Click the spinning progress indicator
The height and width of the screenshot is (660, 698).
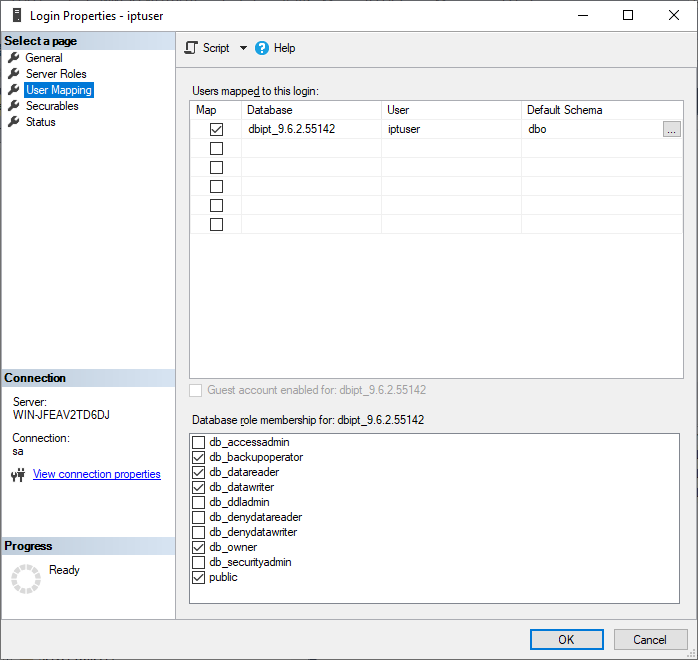(26, 579)
